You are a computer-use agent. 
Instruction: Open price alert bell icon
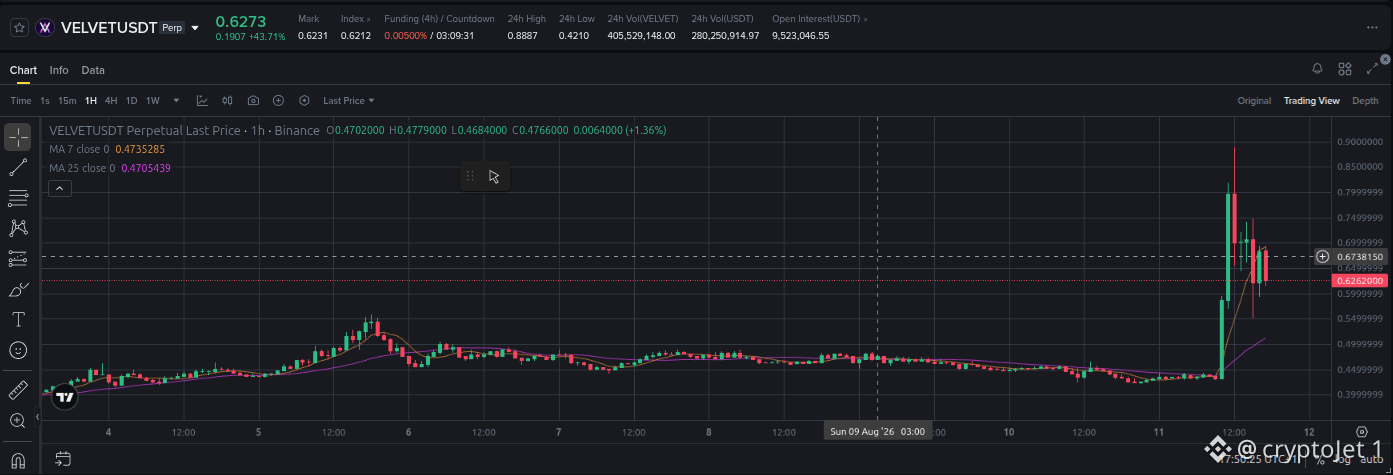[x=1318, y=68]
